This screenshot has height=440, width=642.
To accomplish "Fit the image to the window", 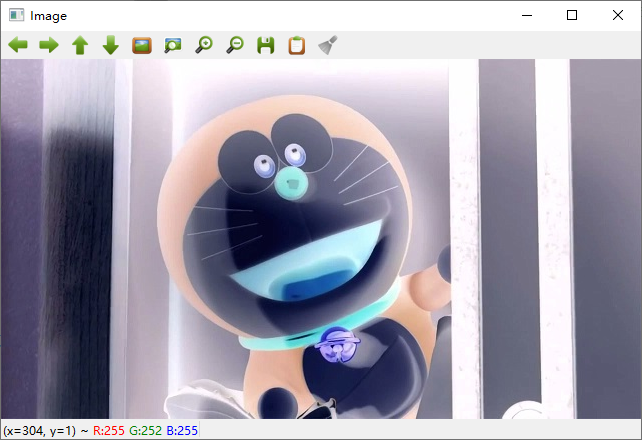I will pos(173,45).
